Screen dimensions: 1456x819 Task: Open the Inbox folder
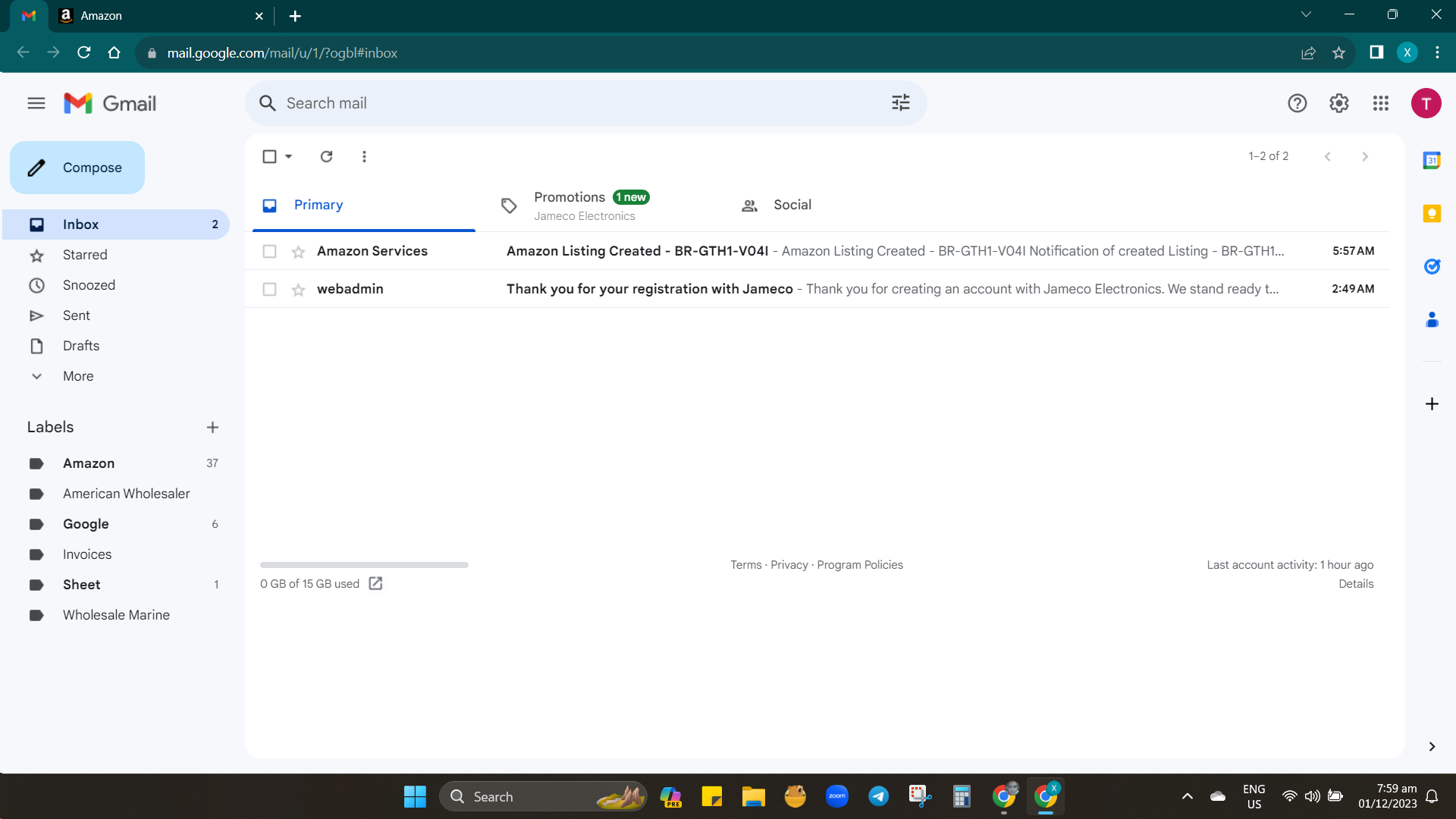click(x=116, y=224)
